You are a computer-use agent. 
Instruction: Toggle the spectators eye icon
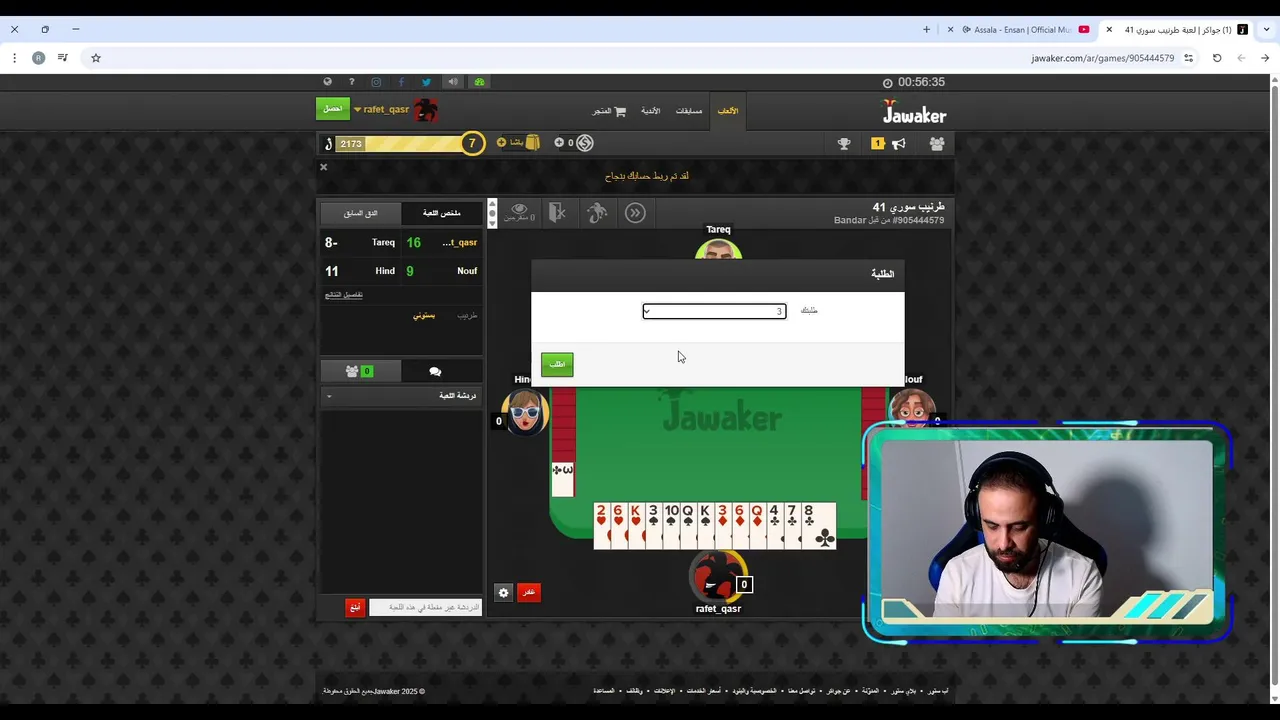pos(519,212)
